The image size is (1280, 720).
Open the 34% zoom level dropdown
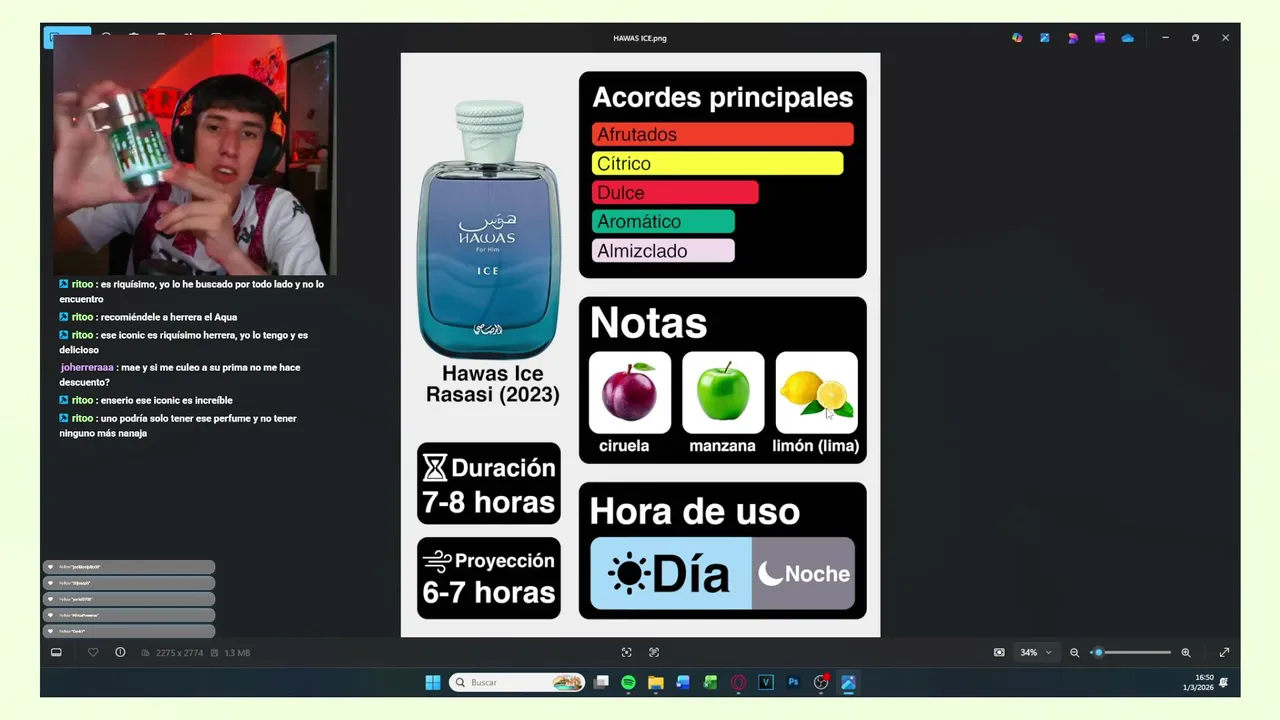click(x=1036, y=652)
